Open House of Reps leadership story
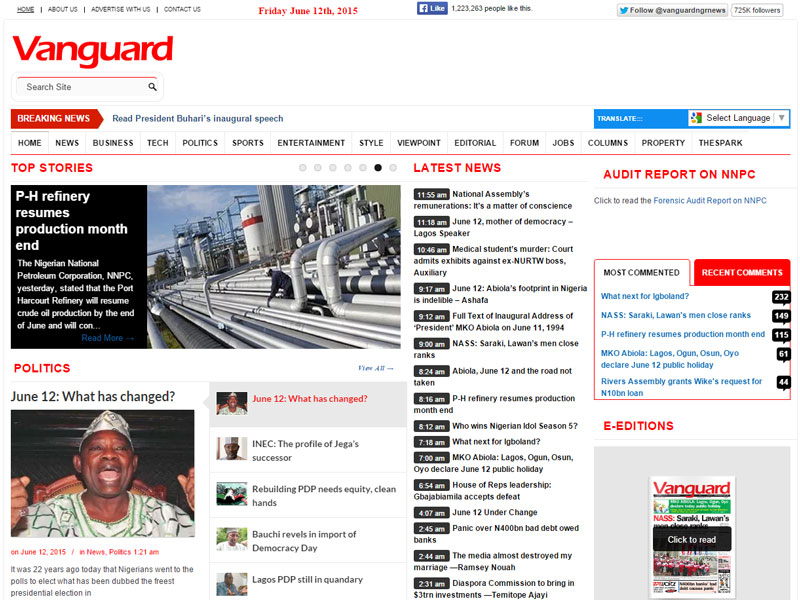800x600 pixels. tap(483, 491)
